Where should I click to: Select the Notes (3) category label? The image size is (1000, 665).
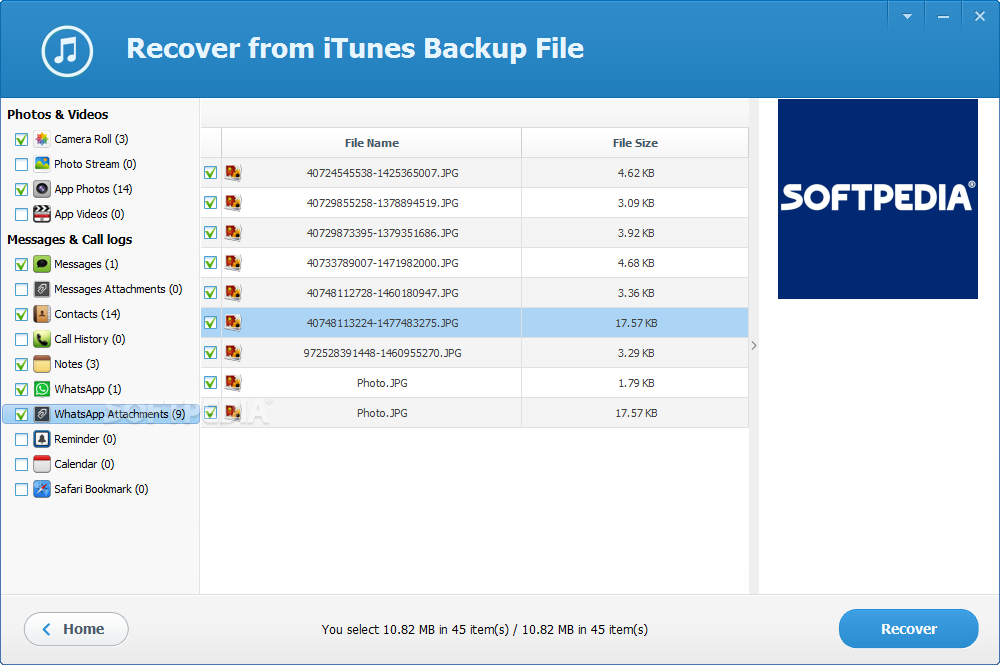pyautogui.click(x=77, y=364)
